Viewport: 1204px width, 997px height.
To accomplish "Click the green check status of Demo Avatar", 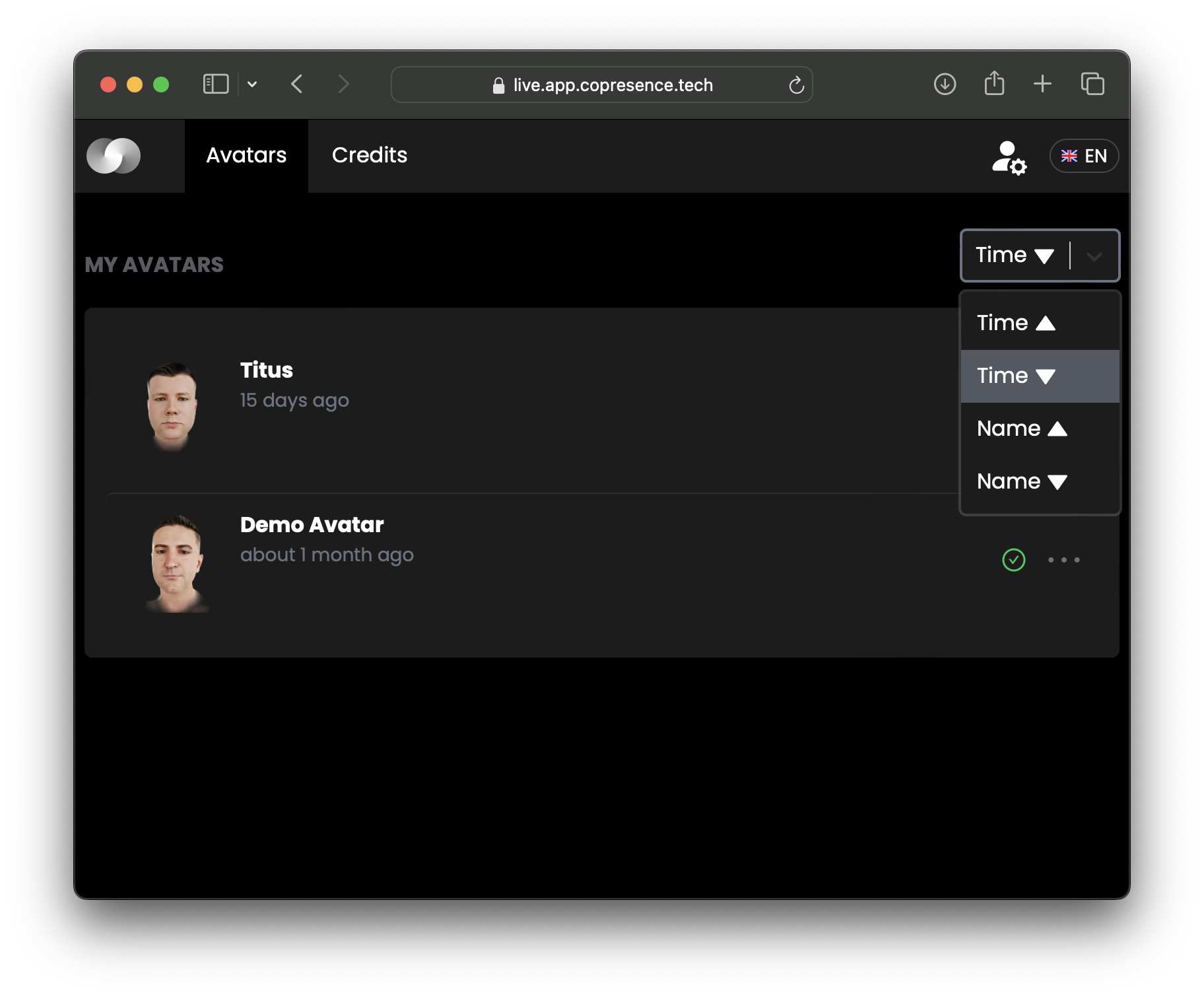I will click(x=1013, y=560).
